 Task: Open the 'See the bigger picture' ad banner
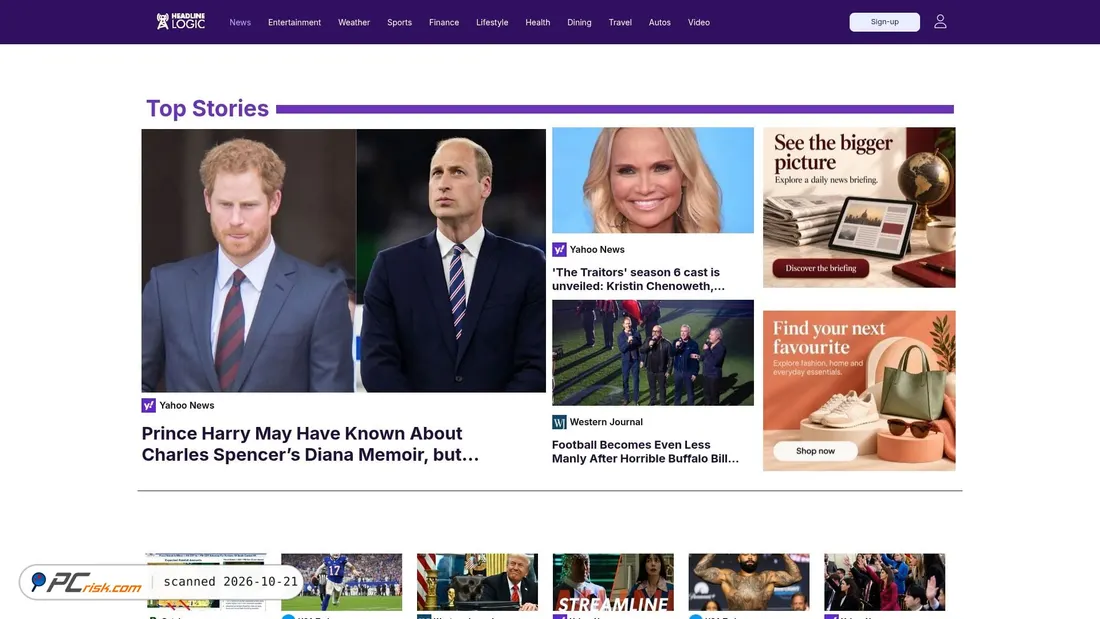(x=859, y=207)
